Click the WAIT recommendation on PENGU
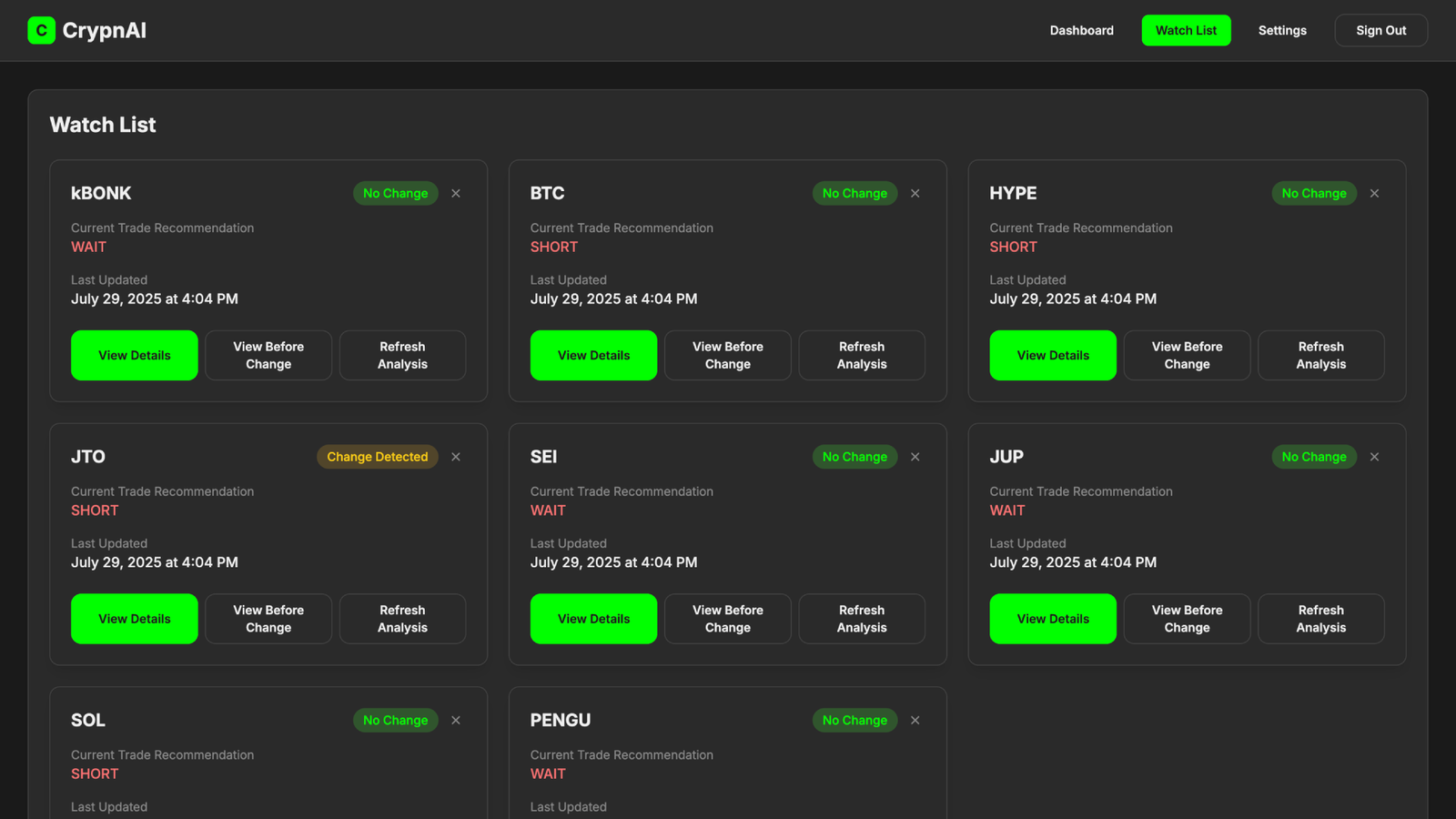This screenshot has width=1456, height=819. (548, 773)
